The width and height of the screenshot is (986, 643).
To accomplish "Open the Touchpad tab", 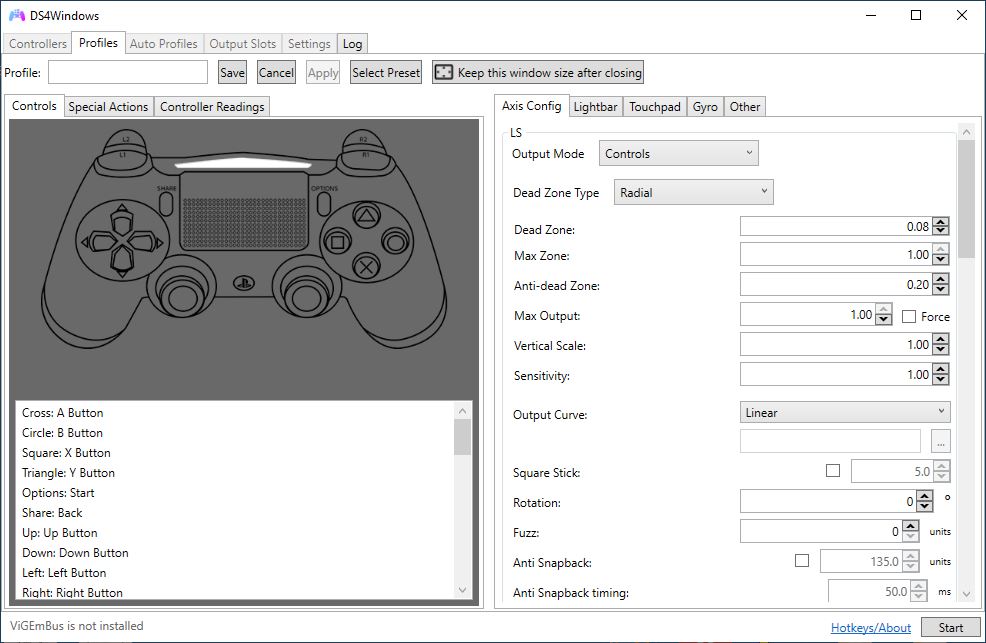I will [655, 106].
